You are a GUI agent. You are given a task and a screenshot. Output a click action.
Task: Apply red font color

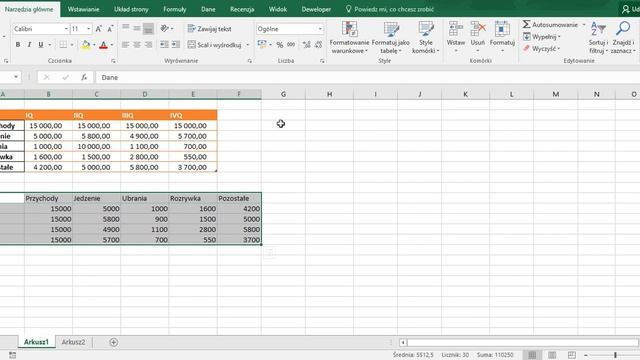[104, 44]
